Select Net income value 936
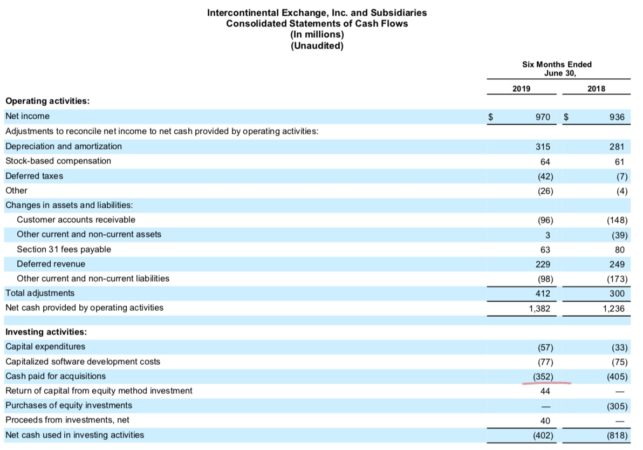This screenshot has height=450, width=643. pyautogui.click(x=617, y=117)
